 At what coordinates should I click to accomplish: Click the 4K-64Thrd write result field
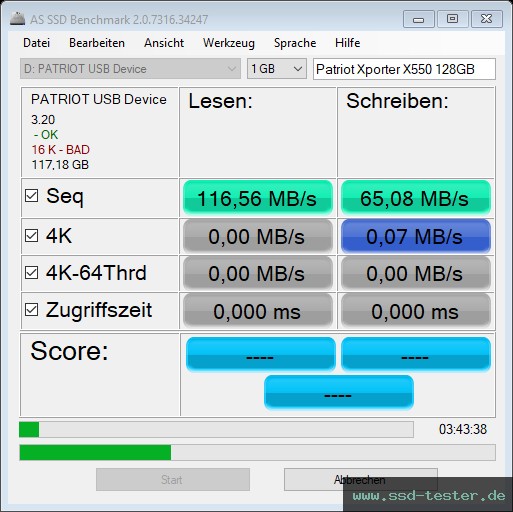click(416, 273)
